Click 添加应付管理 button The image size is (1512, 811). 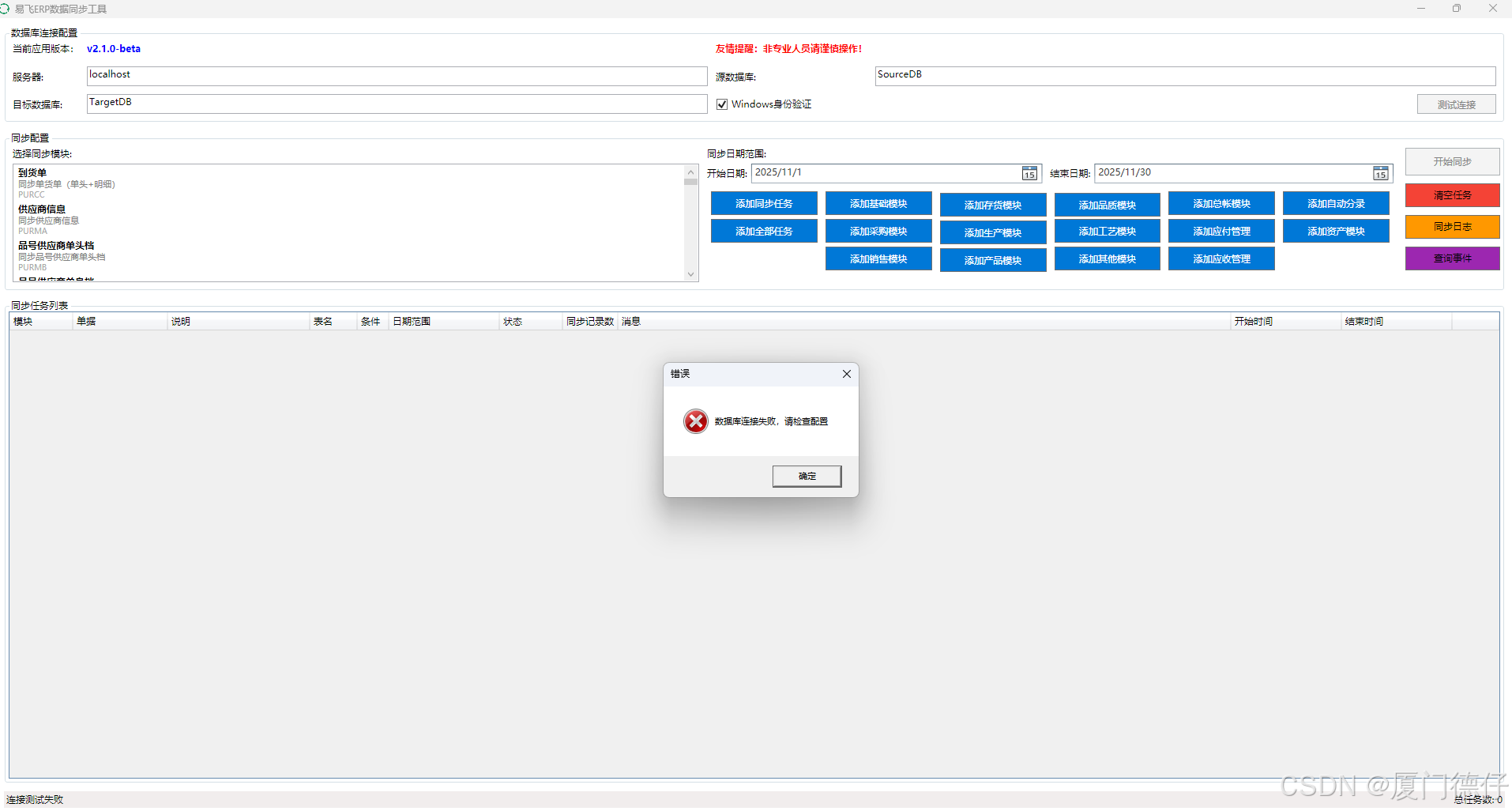(1221, 232)
